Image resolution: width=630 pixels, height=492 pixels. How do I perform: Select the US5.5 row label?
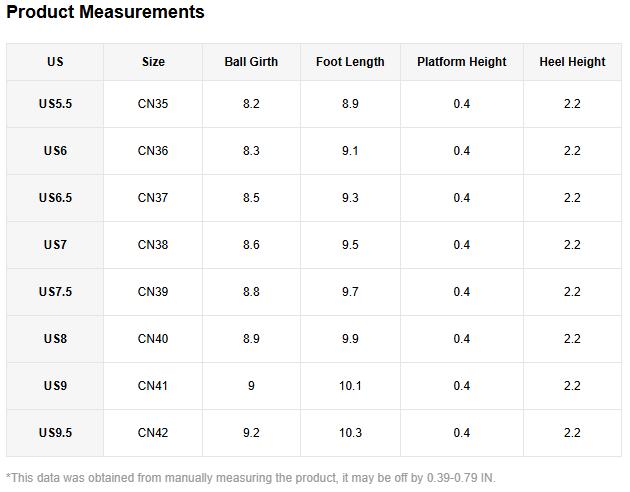point(55,104)
